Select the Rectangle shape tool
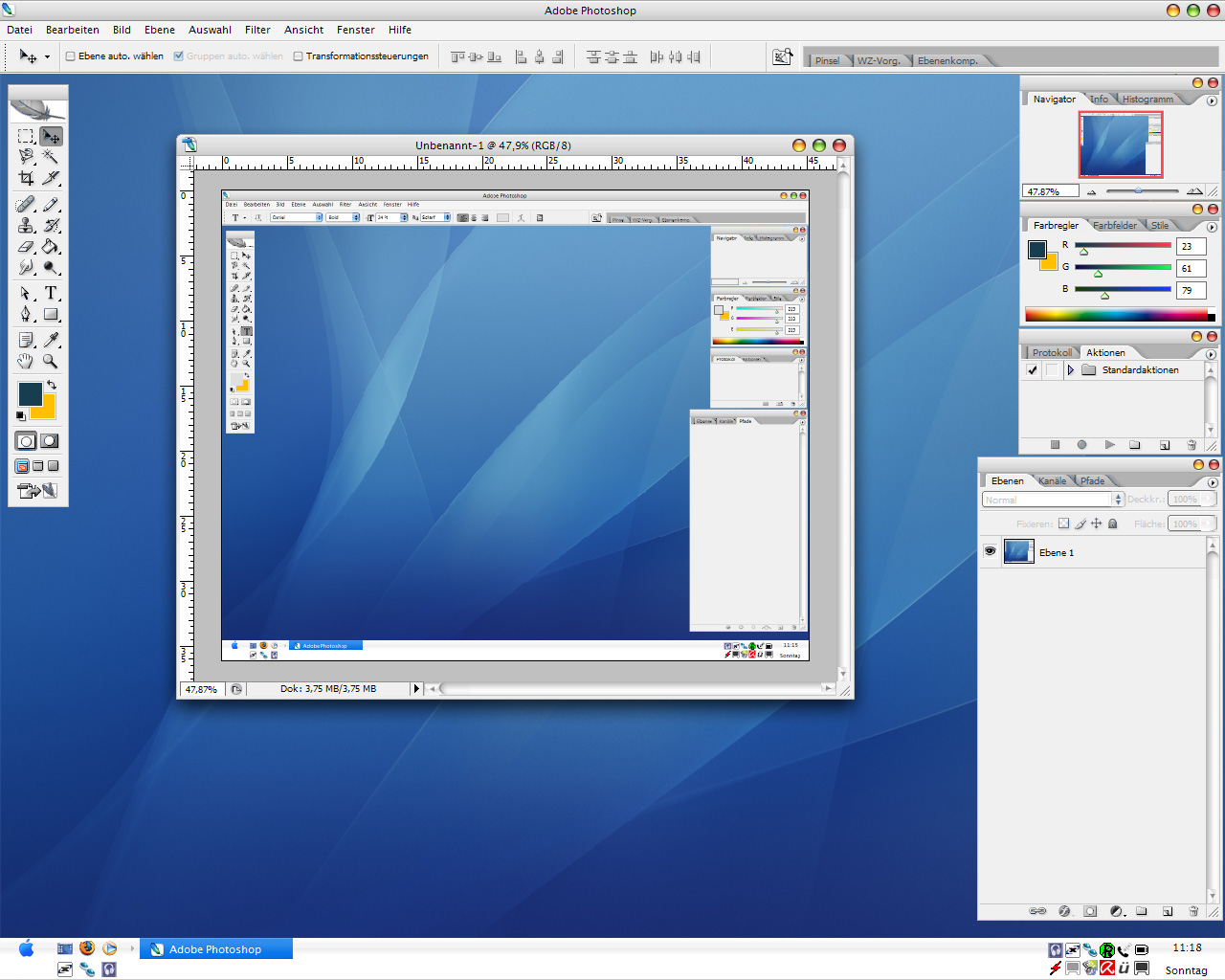The height and width of the screenshot is (980, 1225). tap(51, 314)
